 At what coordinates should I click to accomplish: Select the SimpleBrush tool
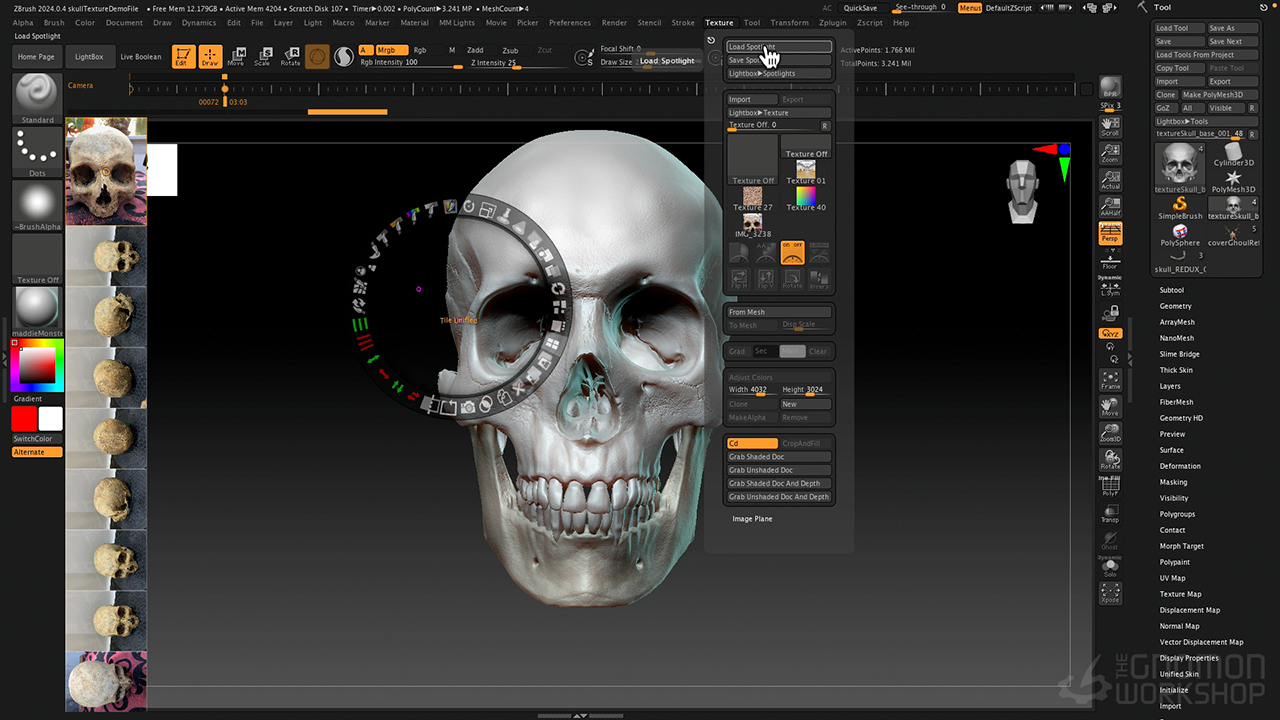pyautogui.click(x=1180, y=209)
